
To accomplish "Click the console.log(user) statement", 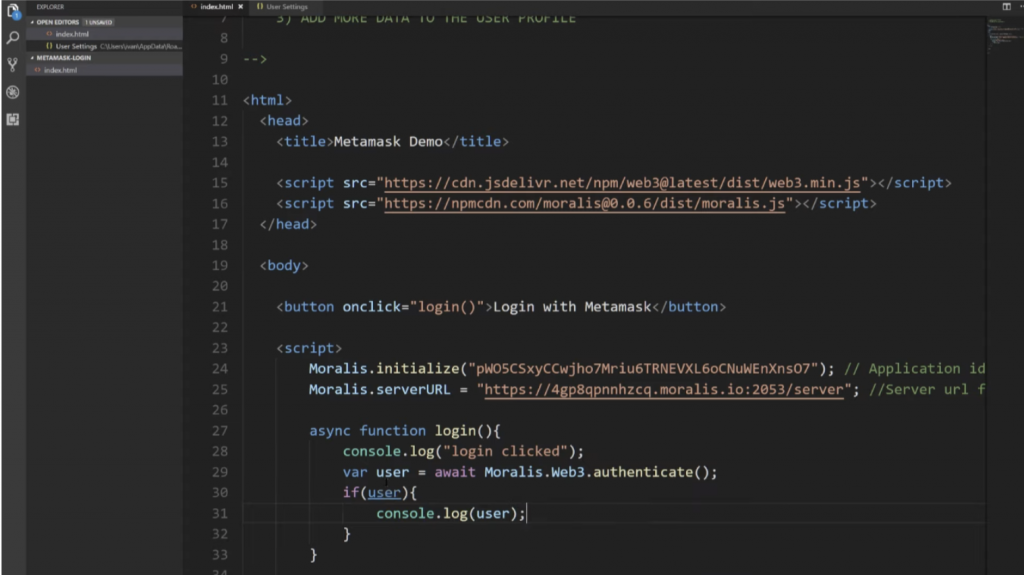I will [451, 514].
